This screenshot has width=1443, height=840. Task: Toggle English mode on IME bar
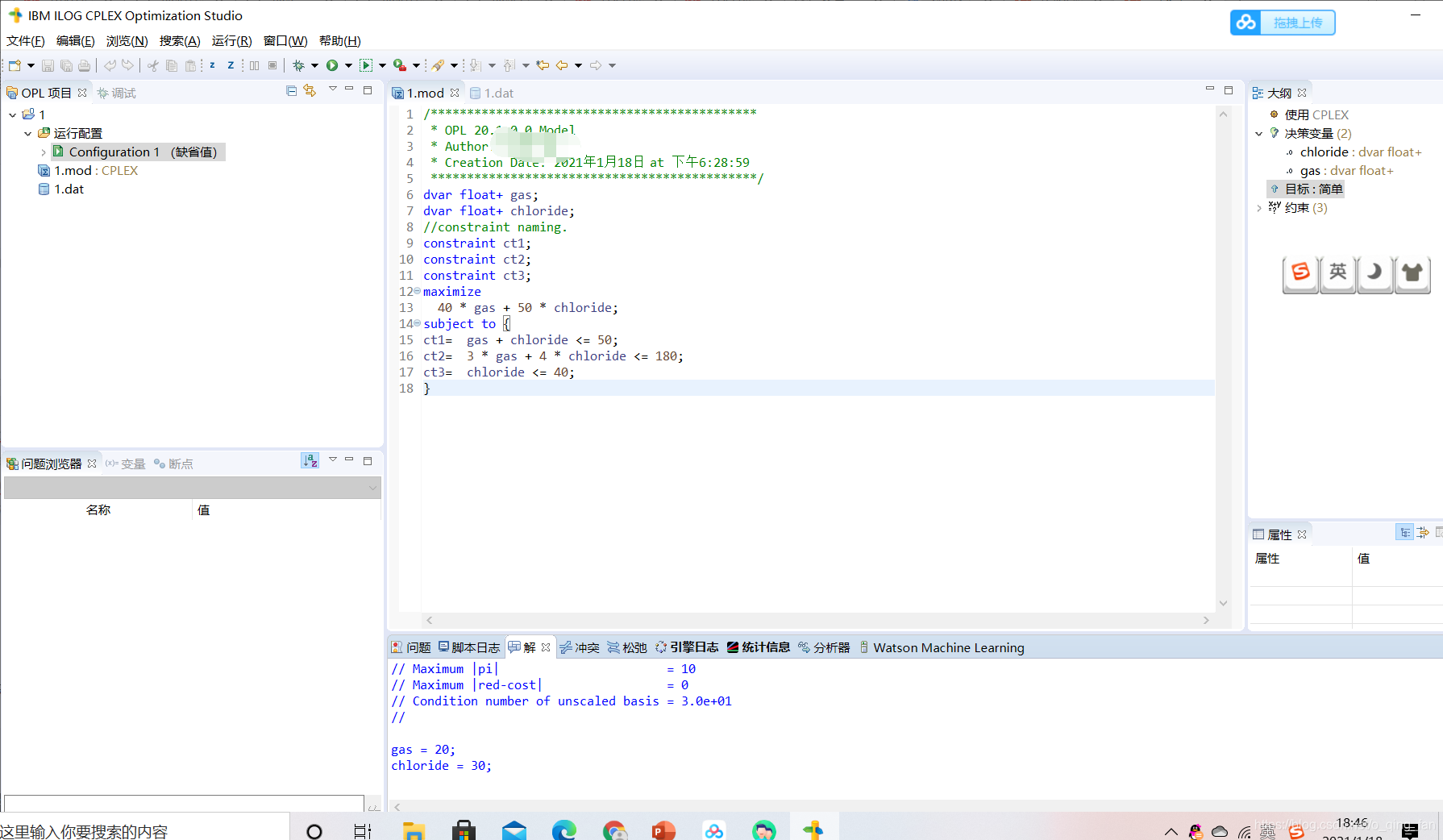[1338, 272]
